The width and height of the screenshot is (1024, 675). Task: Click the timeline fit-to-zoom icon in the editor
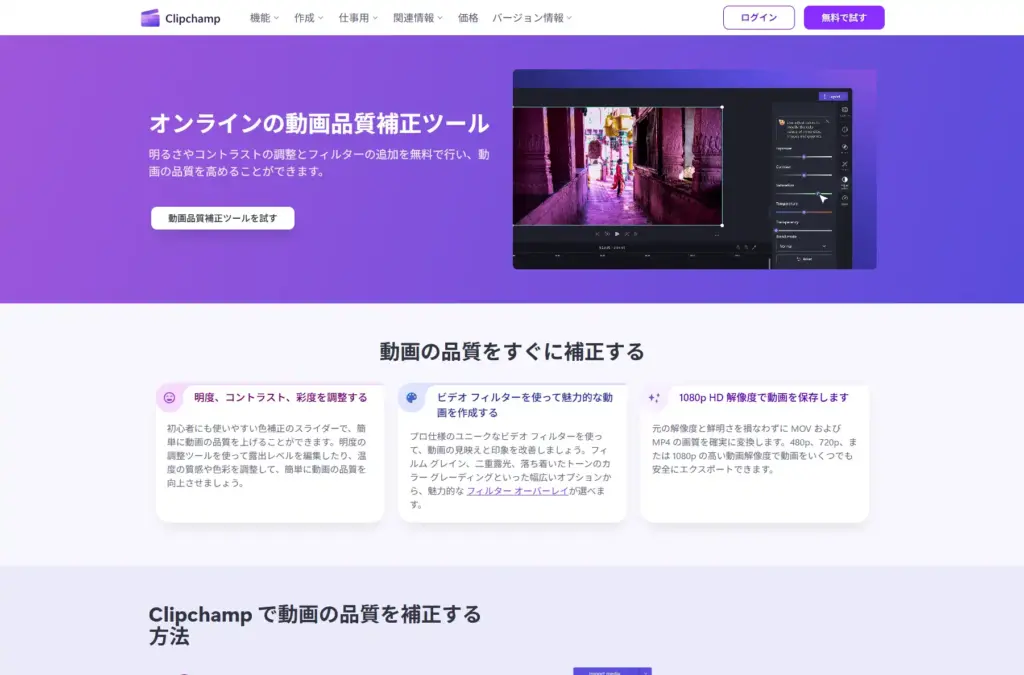click(x=754, y=247)
